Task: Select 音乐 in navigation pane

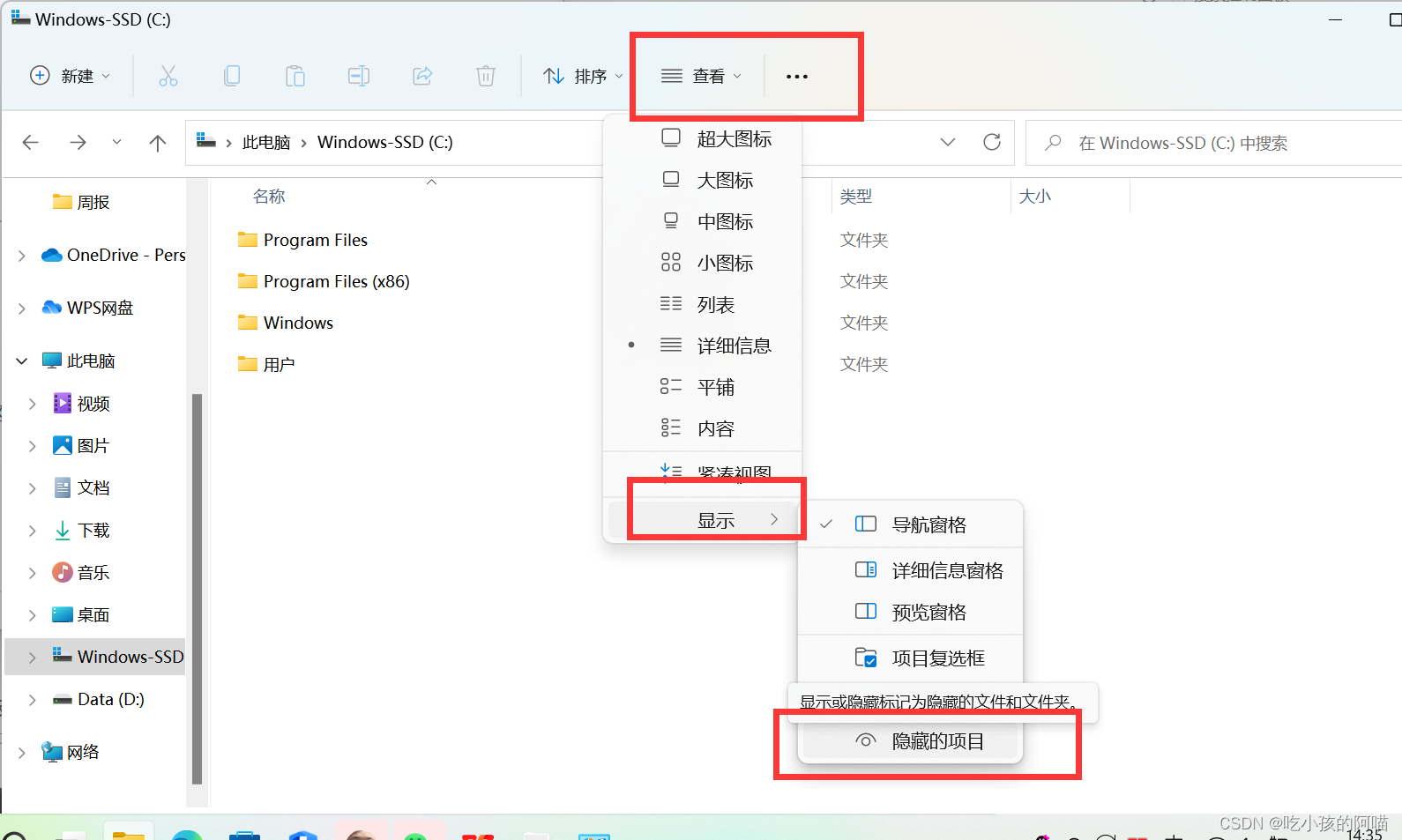Action: (x=93, y=573)
